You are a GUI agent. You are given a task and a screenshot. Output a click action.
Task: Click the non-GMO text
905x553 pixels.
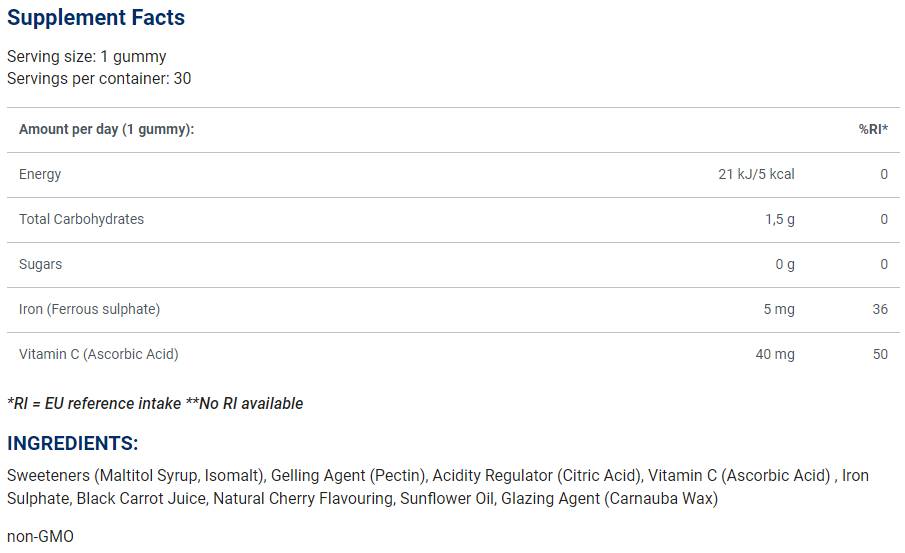click(40, 537)
